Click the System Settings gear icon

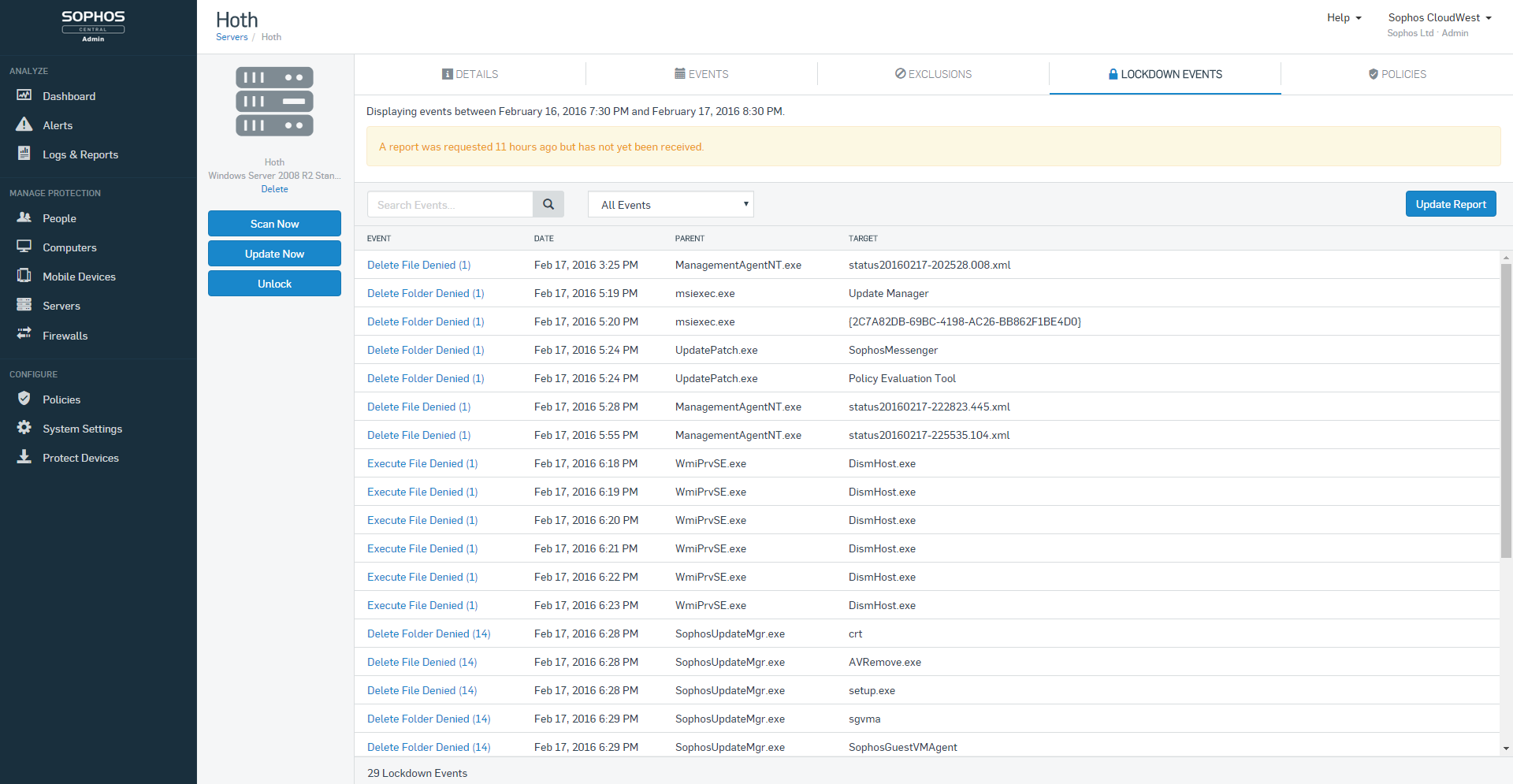coord(24,428)
